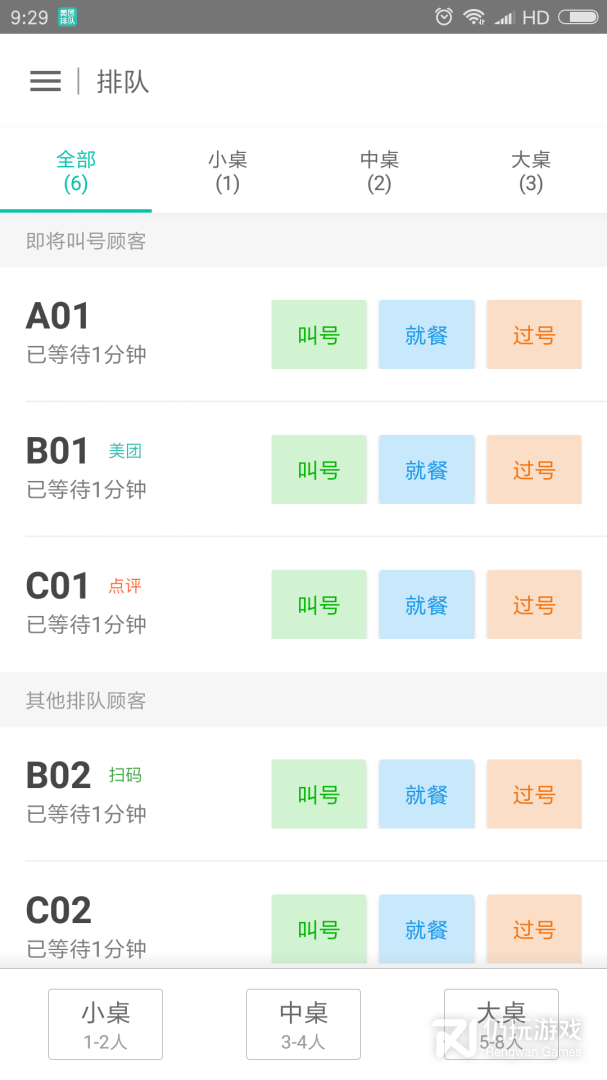Tap the Wi-Fi status icon
Image resolution: width=607 pixels, height=1080 pixels.
coord(474,17)
